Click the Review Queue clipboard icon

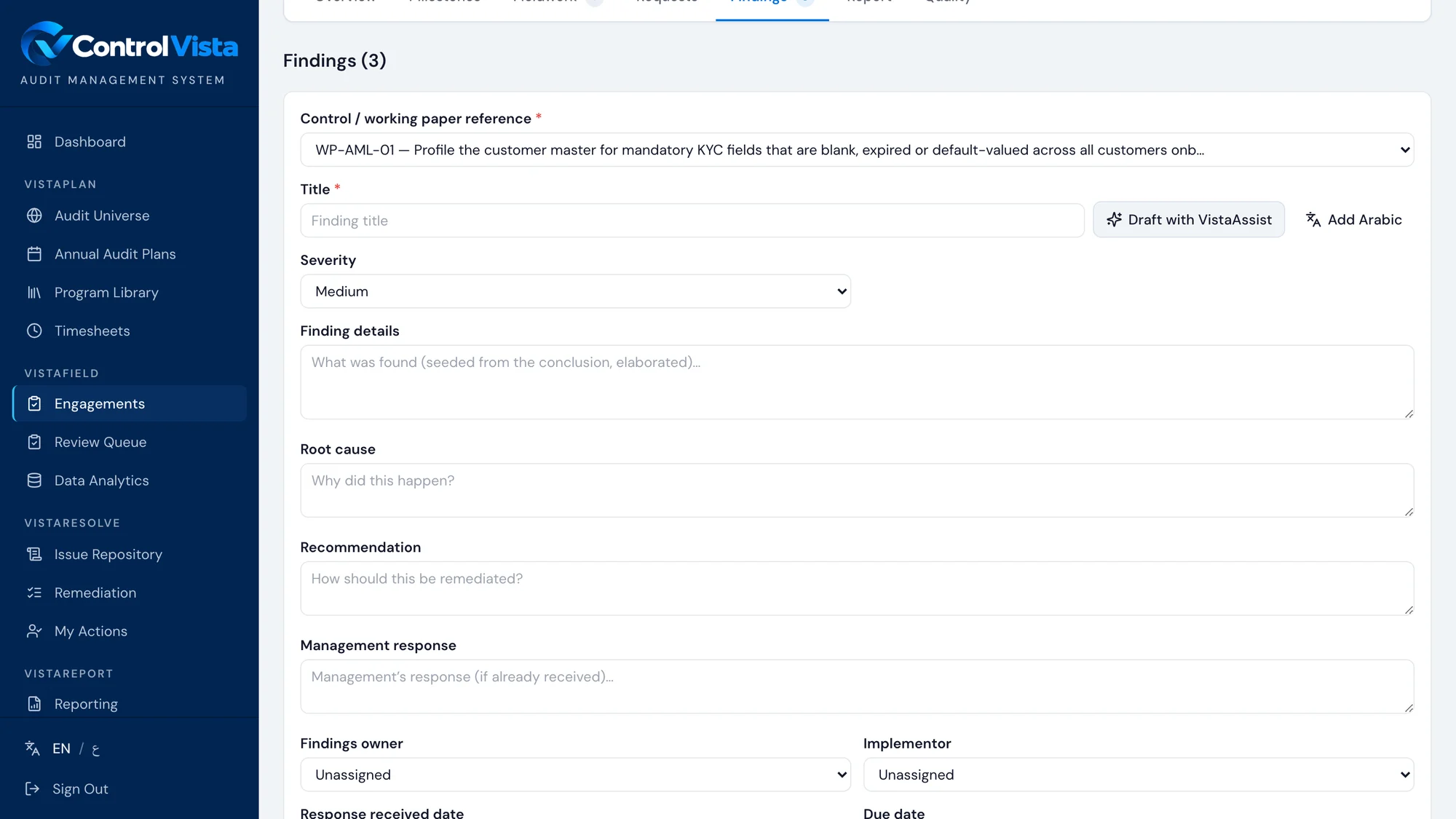[34, 442]
